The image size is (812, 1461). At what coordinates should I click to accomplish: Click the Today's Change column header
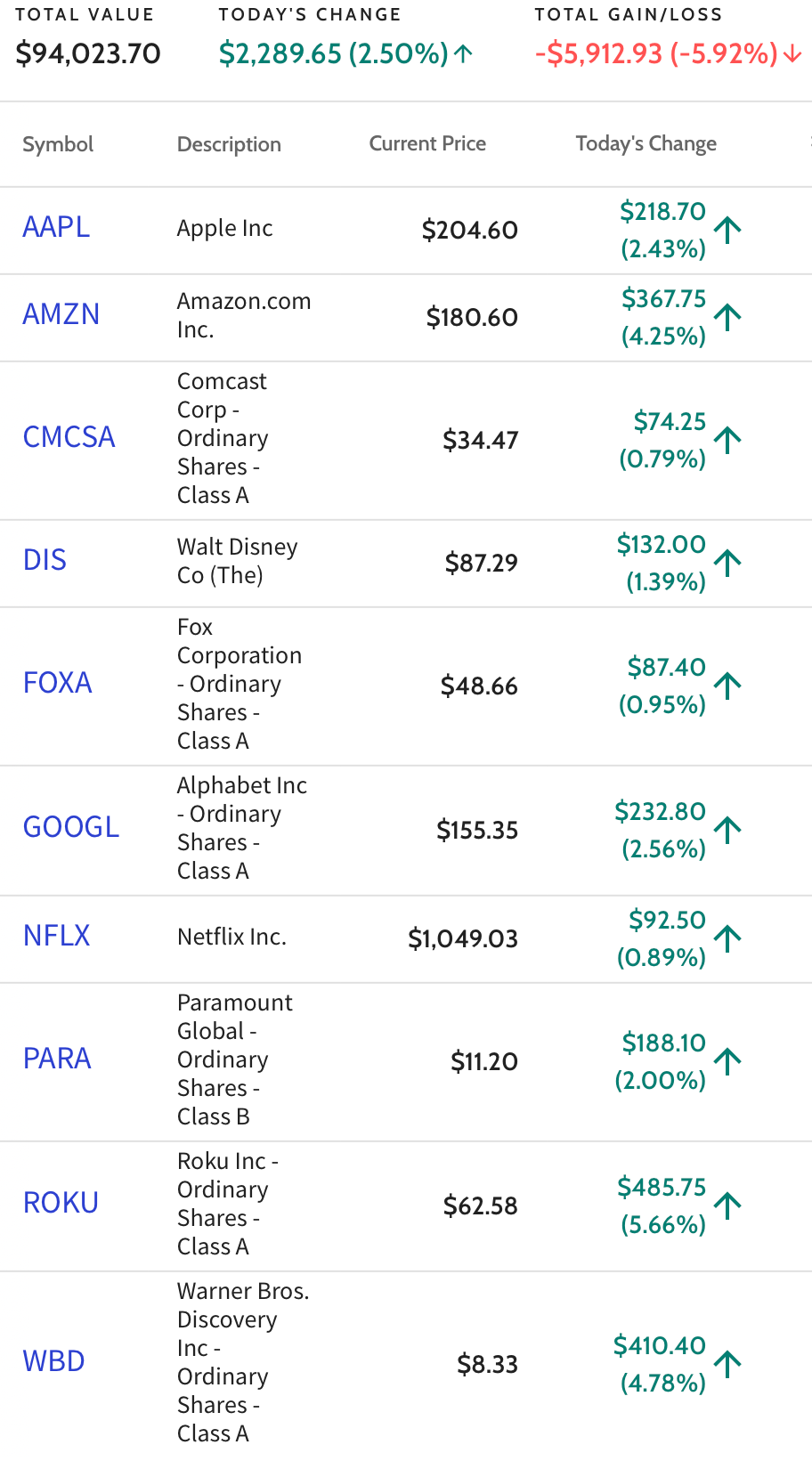tap(646, 143)
